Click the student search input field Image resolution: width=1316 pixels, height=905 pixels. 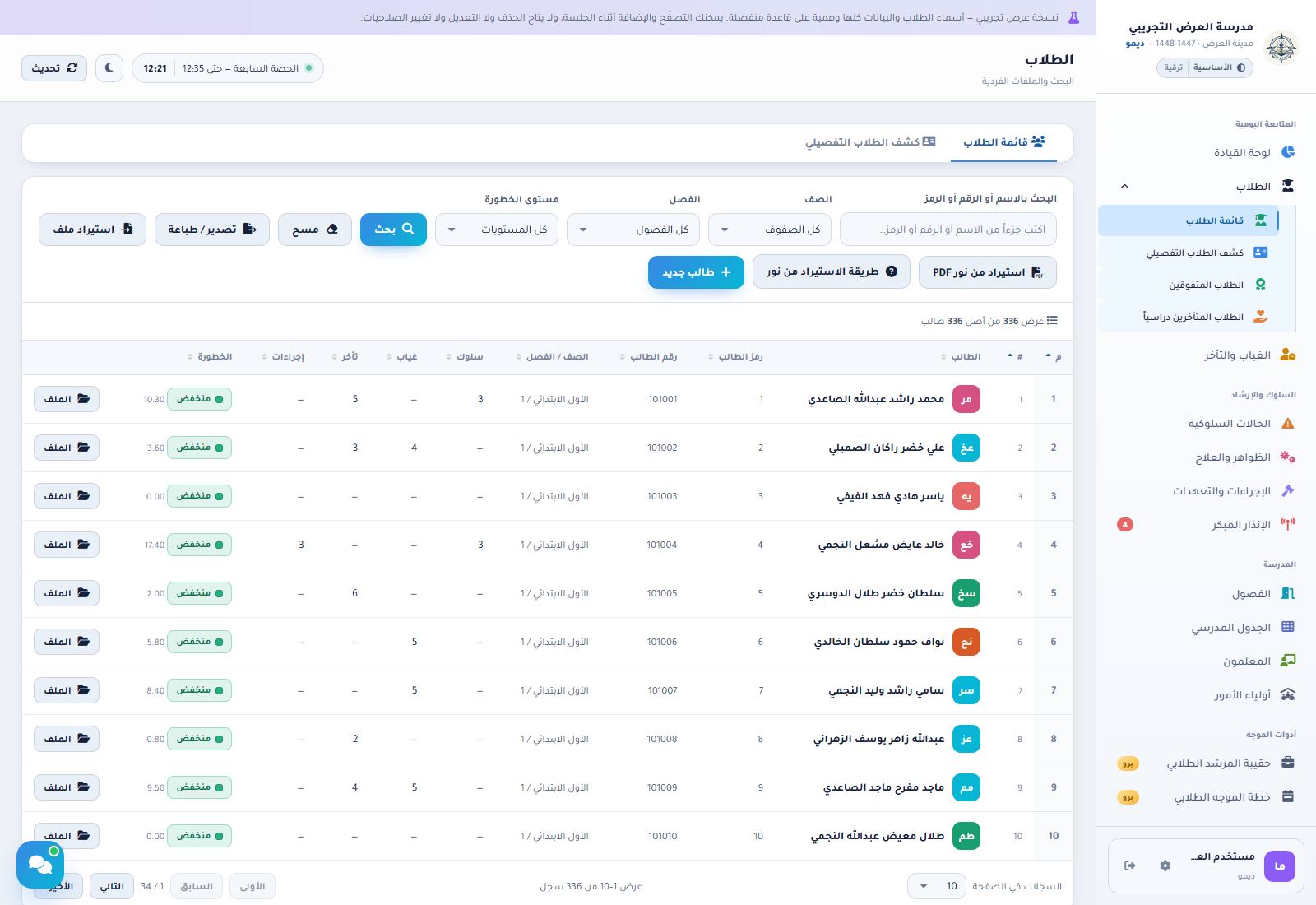[948, 230]
